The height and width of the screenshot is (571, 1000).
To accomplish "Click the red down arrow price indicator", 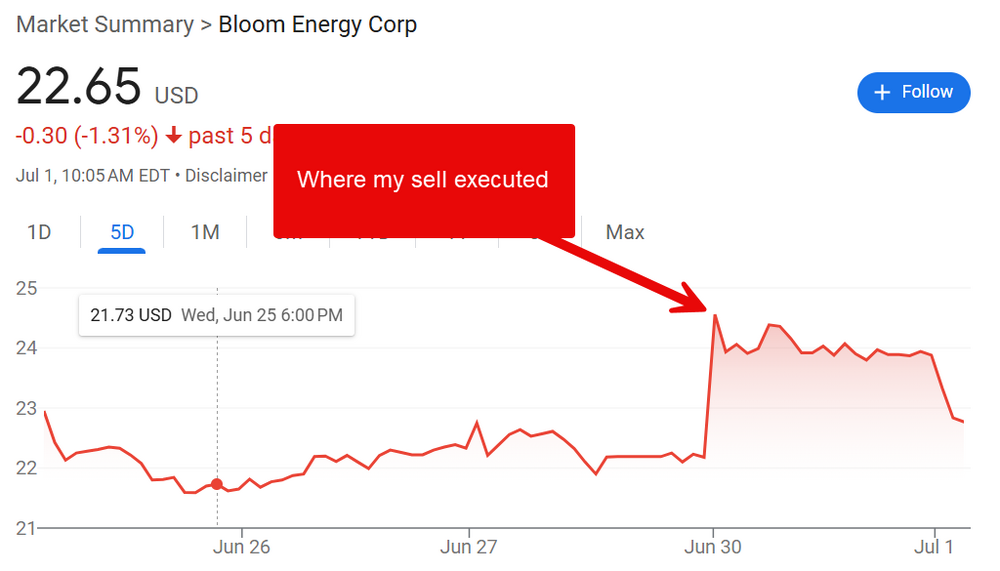I will pyautogui.click(x=174, y=136).
